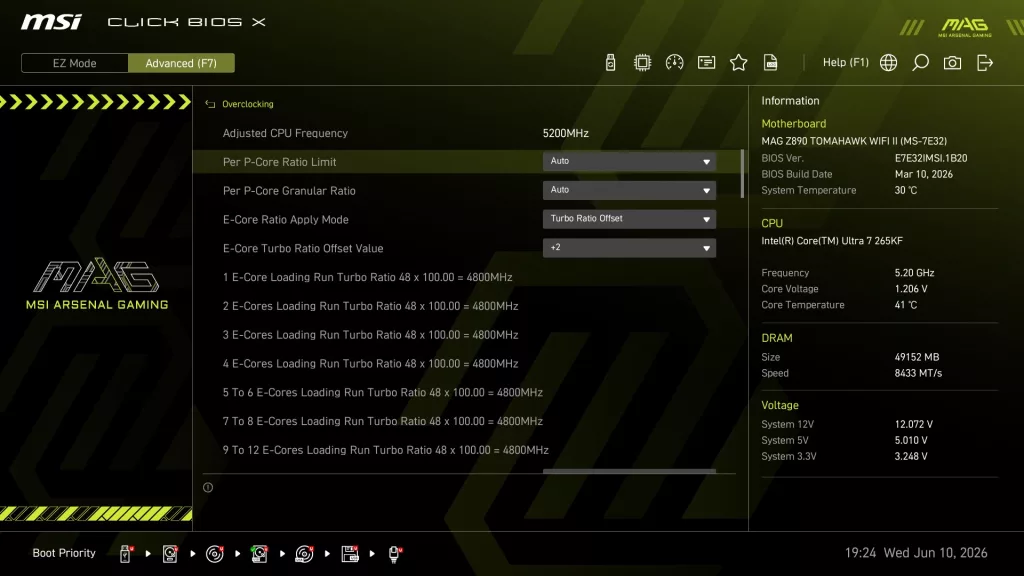
Task: Select the USB CD/DVD boot device icon
Action: click(x=304, y=554)
